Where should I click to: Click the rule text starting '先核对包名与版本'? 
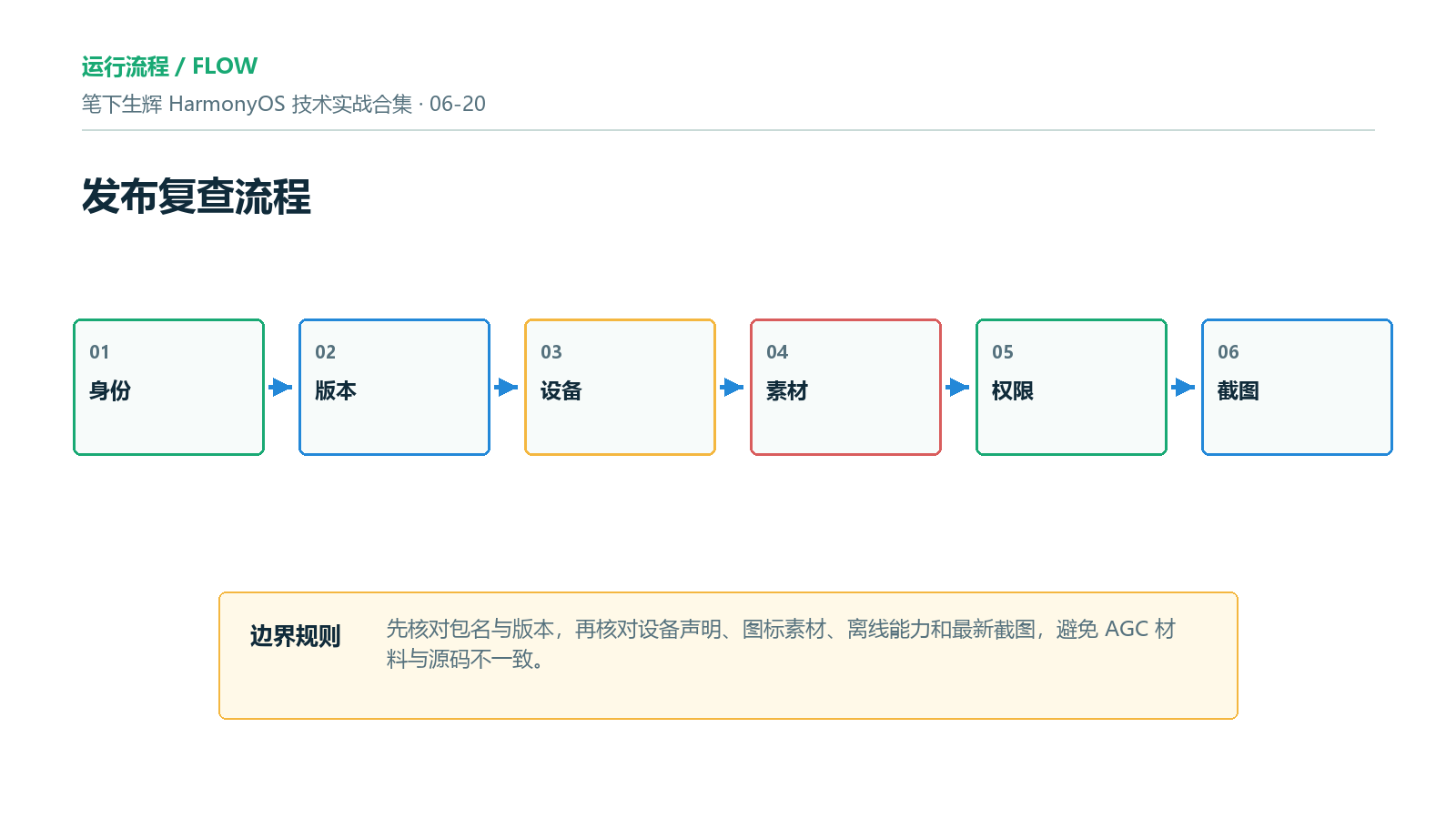781,643
